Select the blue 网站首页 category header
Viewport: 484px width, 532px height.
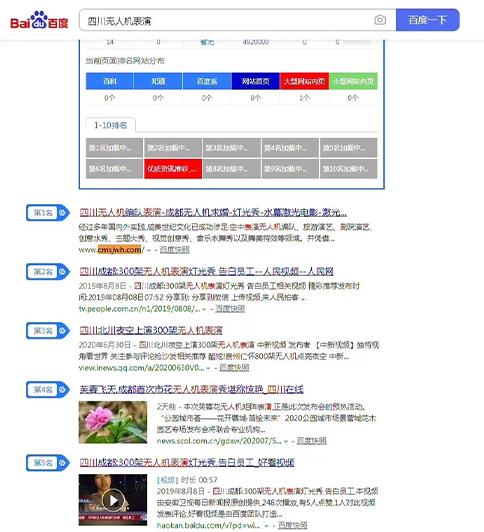point(256,81)
